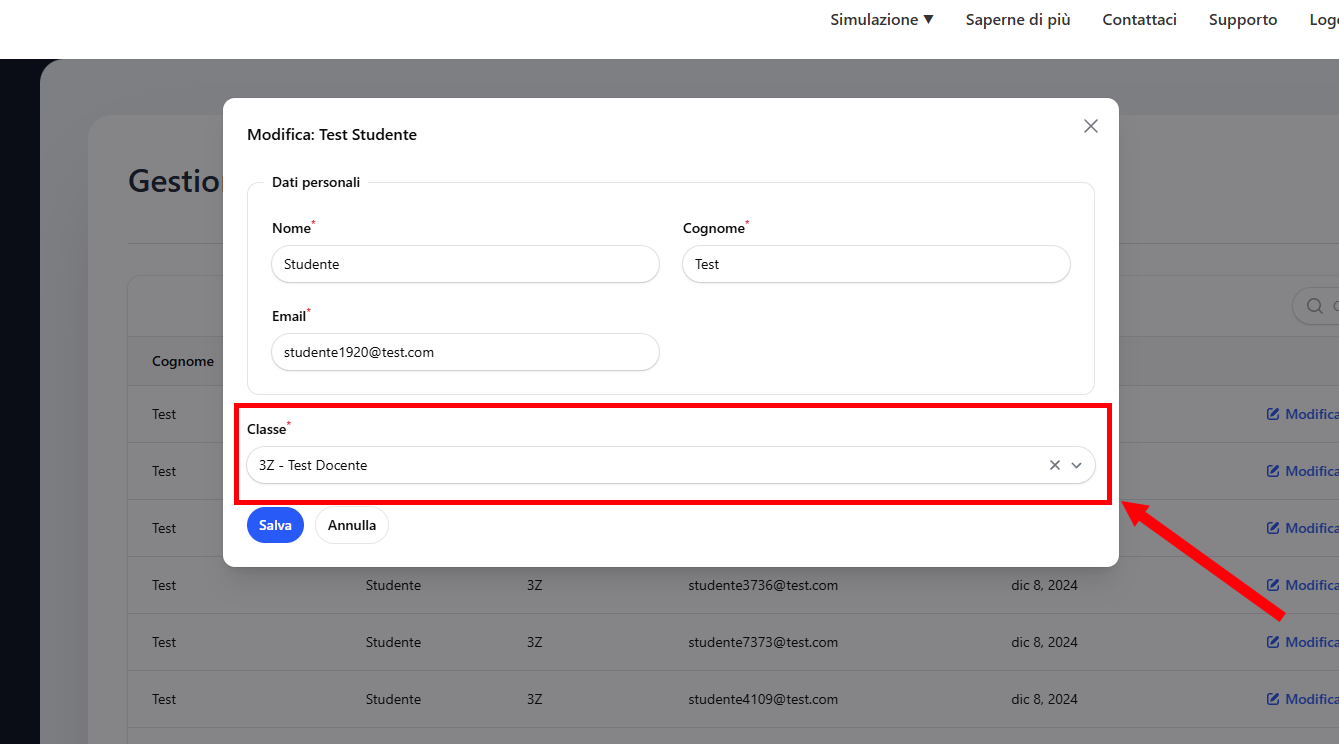Click edit icon in studente4109@test.com row
This screenshot has width=1339, height=744.
pos(1273,699)
